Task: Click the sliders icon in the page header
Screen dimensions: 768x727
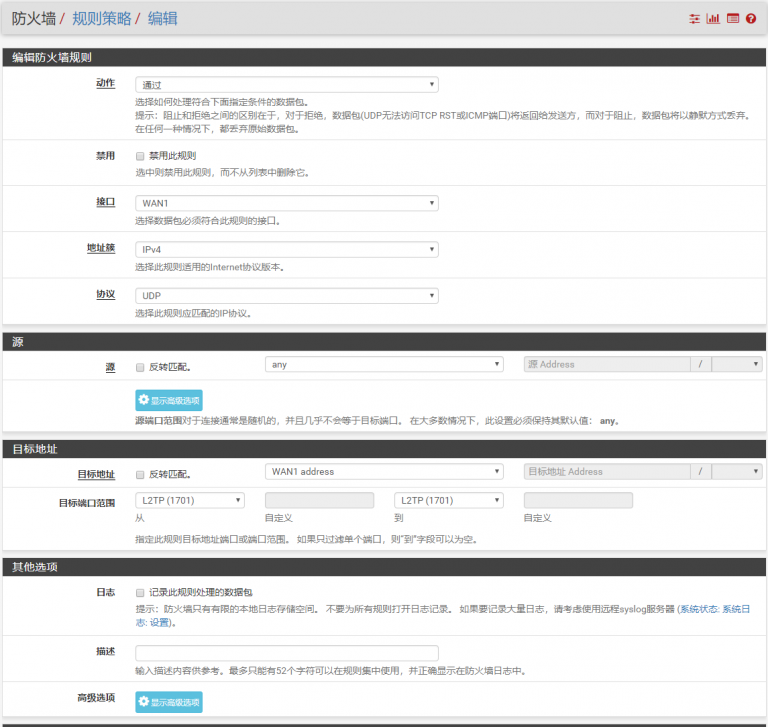Action: point(695,18)
